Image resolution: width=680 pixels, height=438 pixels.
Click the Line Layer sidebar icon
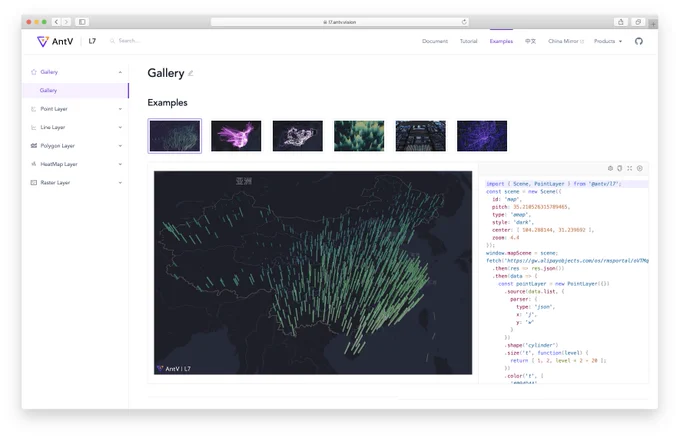34,127
